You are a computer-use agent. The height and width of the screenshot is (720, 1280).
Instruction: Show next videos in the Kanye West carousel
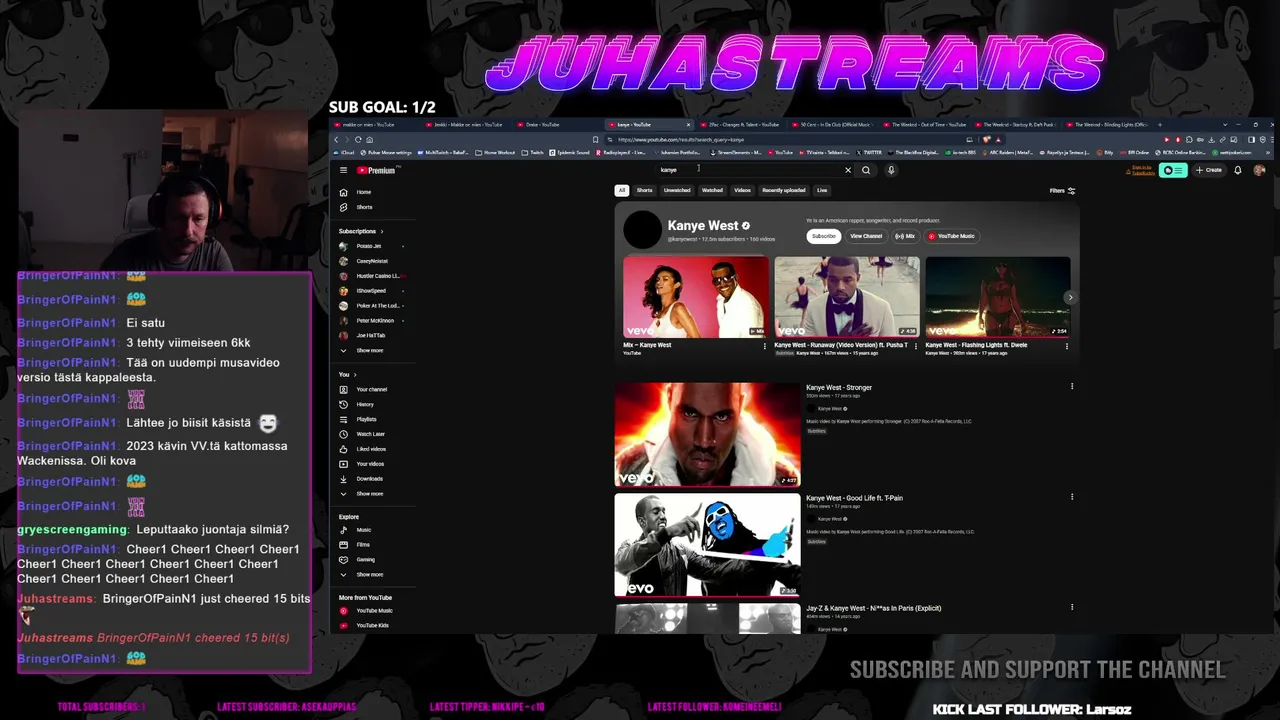click(1070, 297)
